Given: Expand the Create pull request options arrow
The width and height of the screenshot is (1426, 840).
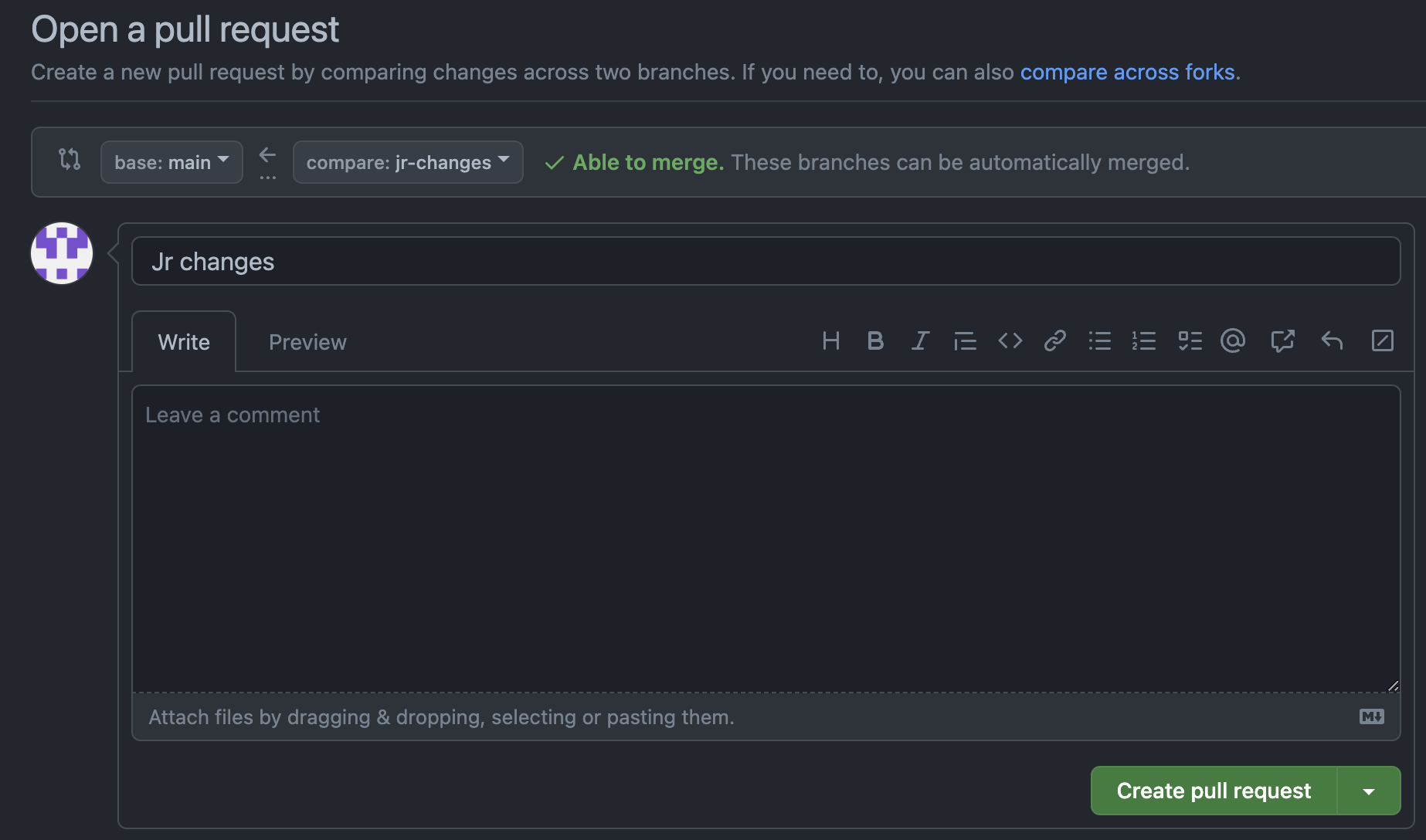Looking at the screenshot, I should coord(1369,791).
